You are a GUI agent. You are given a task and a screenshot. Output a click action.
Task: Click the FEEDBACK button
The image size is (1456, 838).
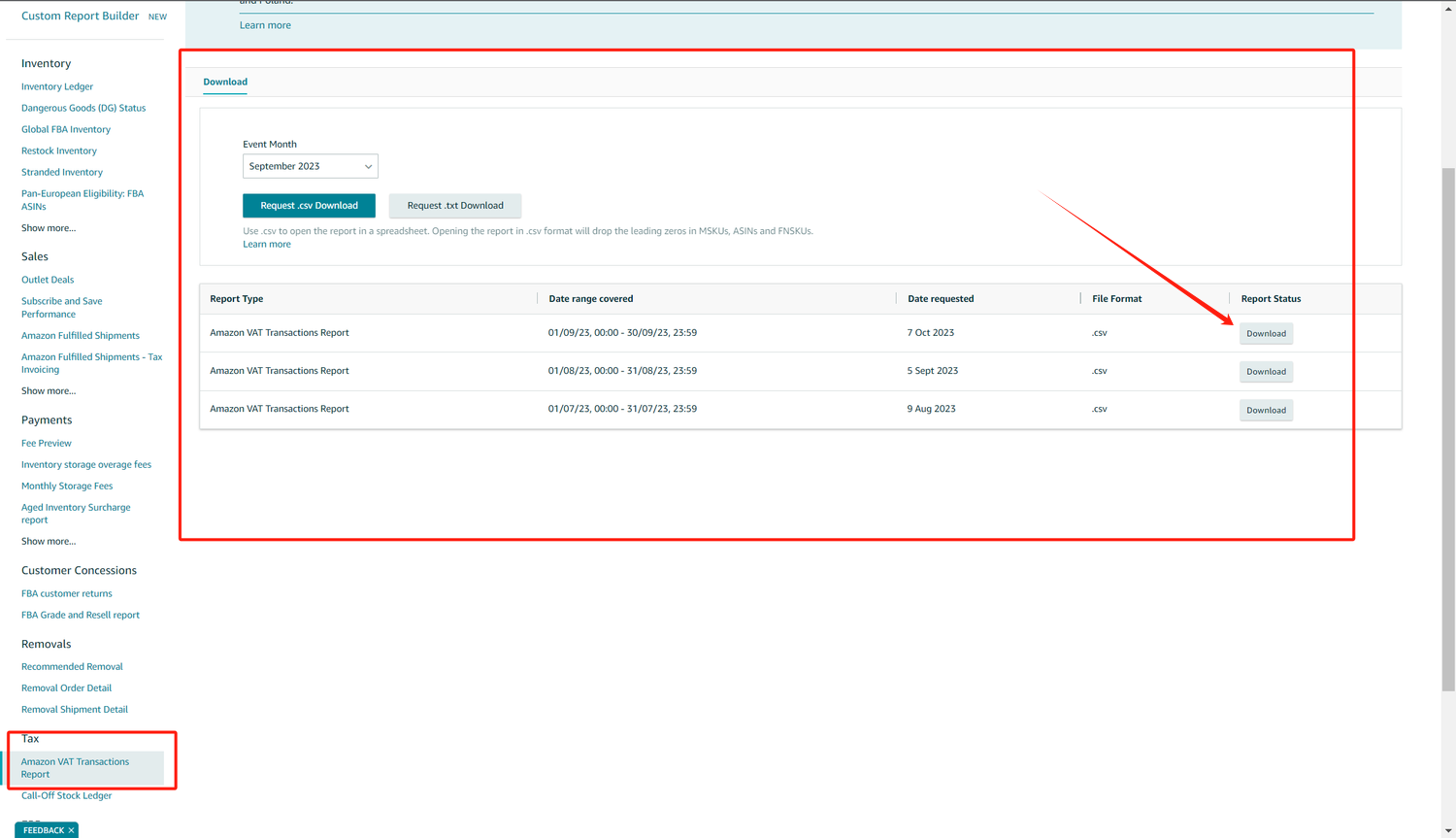(x=43, y=830)
